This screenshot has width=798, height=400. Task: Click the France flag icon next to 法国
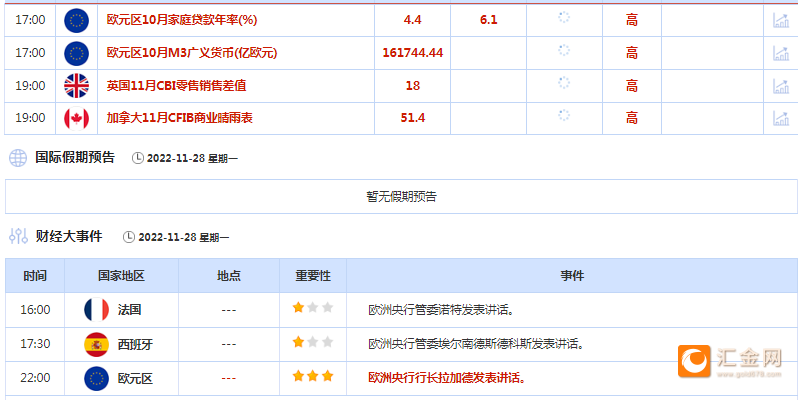click(x=96, y=309)
